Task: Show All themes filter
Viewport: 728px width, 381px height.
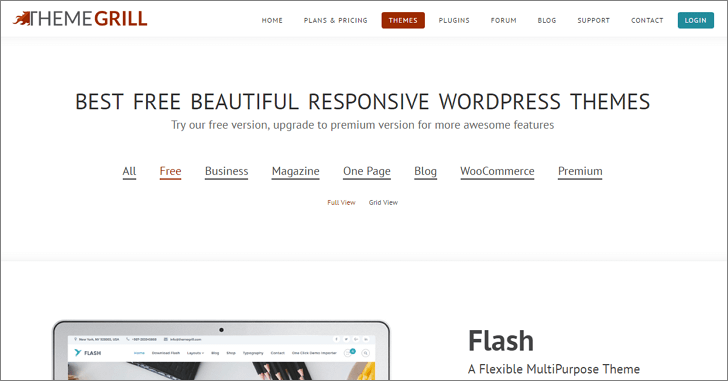Action: (x=129, y=171)
